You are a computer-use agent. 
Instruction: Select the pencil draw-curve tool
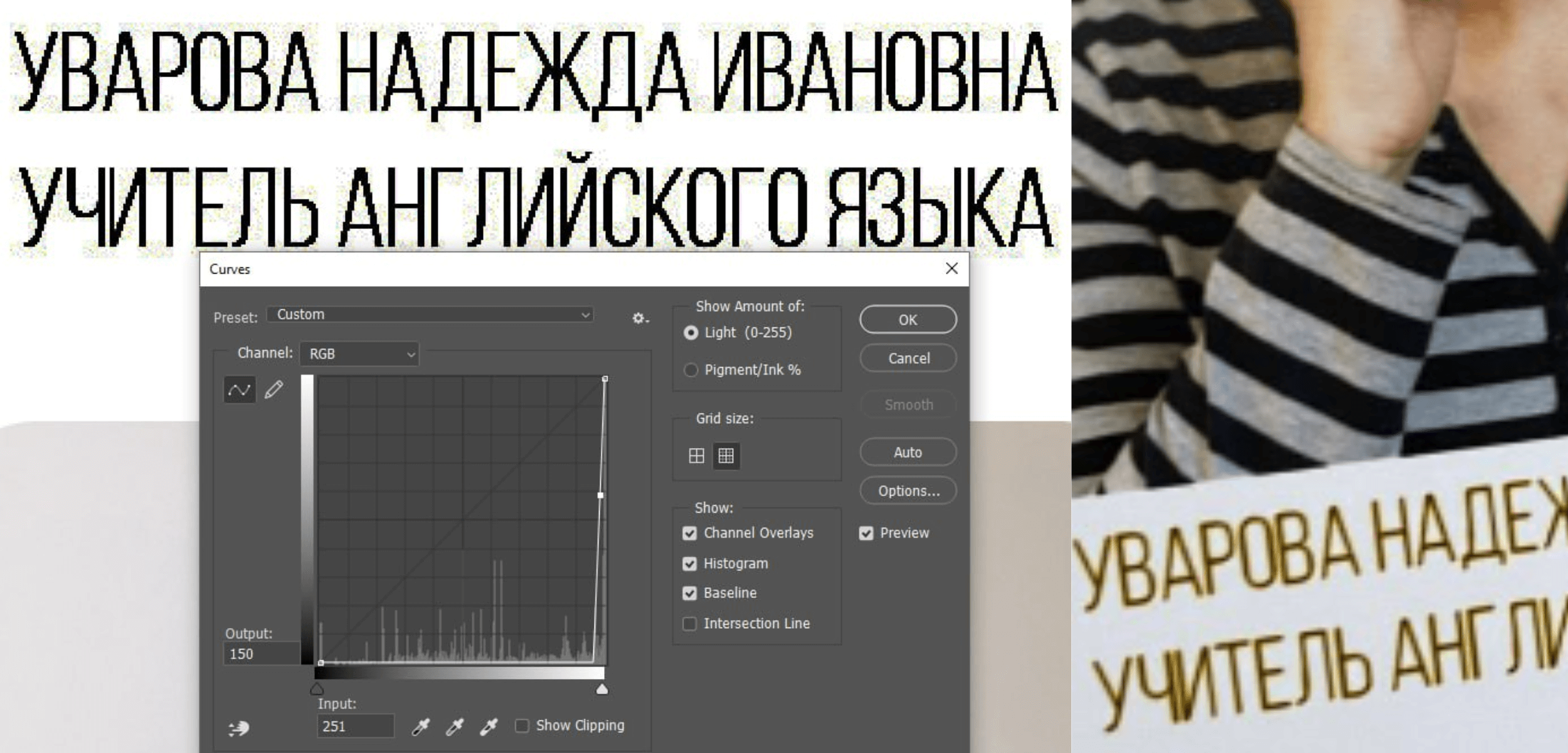[x=274, y=390]
